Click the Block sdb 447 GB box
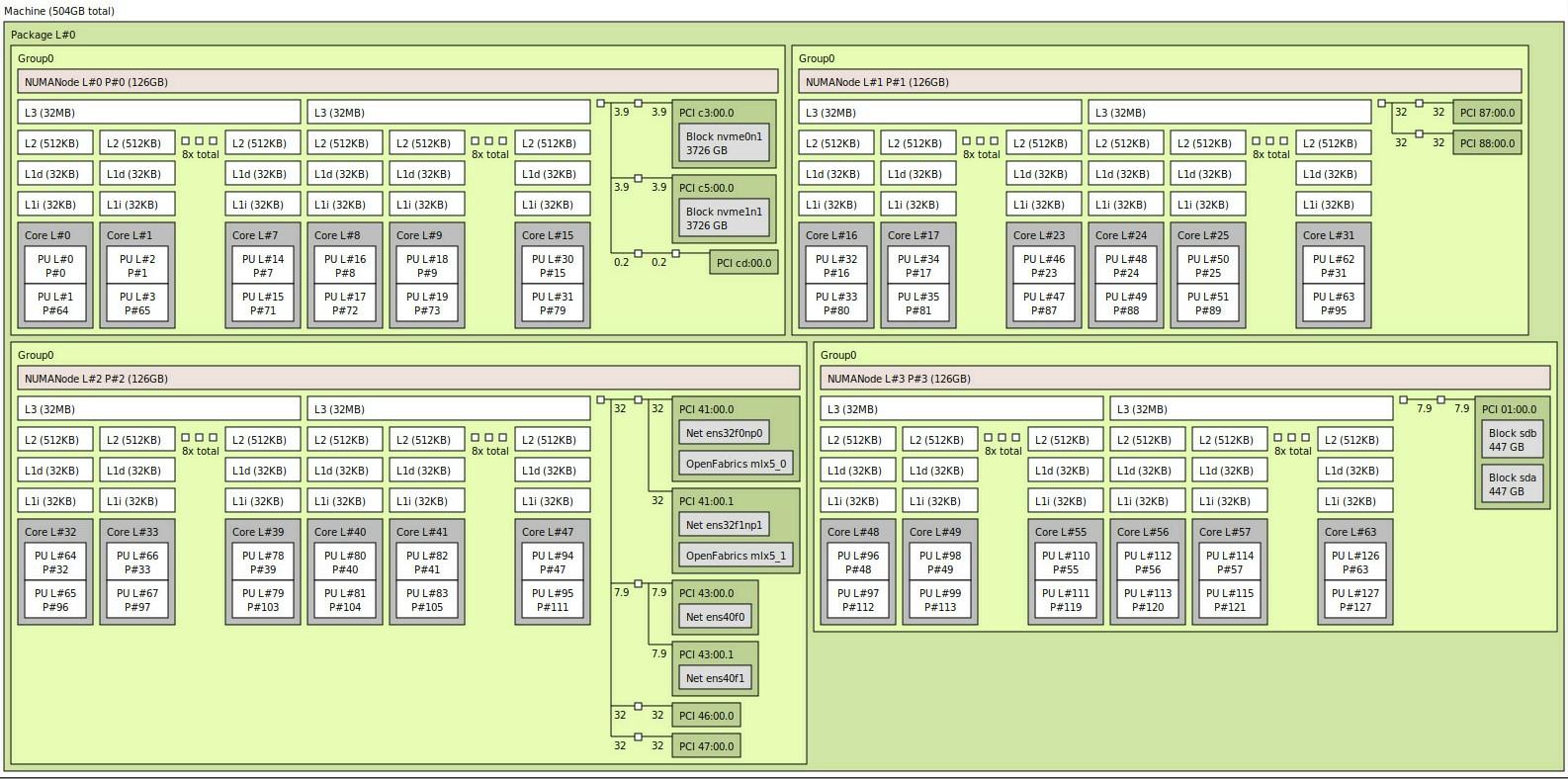 pos(1512,440)
